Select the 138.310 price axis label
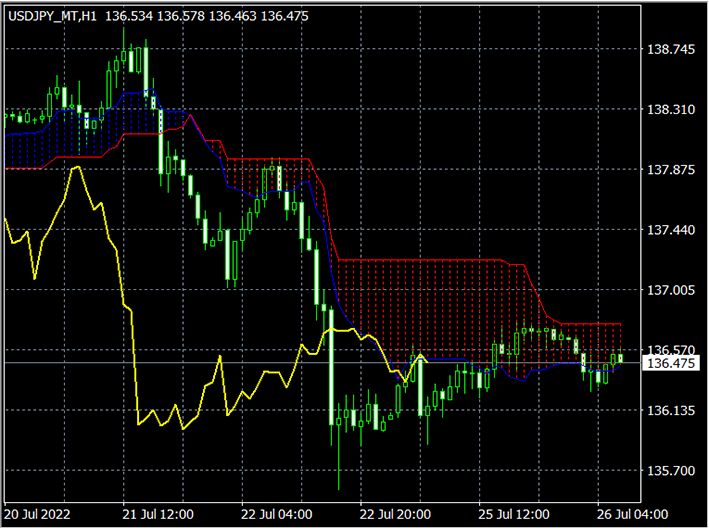Image resolution: width=709 pixels, height=528 pixels. pos(671,109)
